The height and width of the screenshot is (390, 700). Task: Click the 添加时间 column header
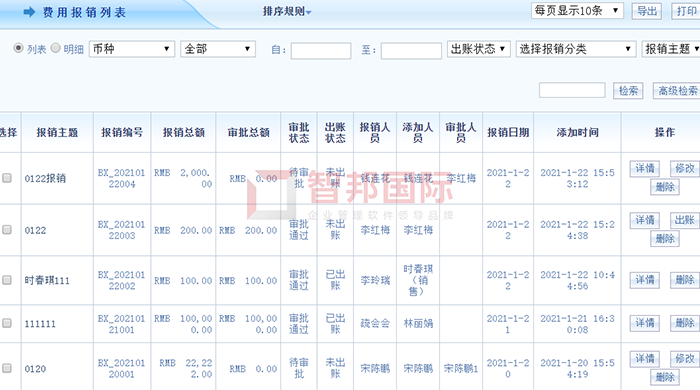pyautogui.click(x=577, y=133)
